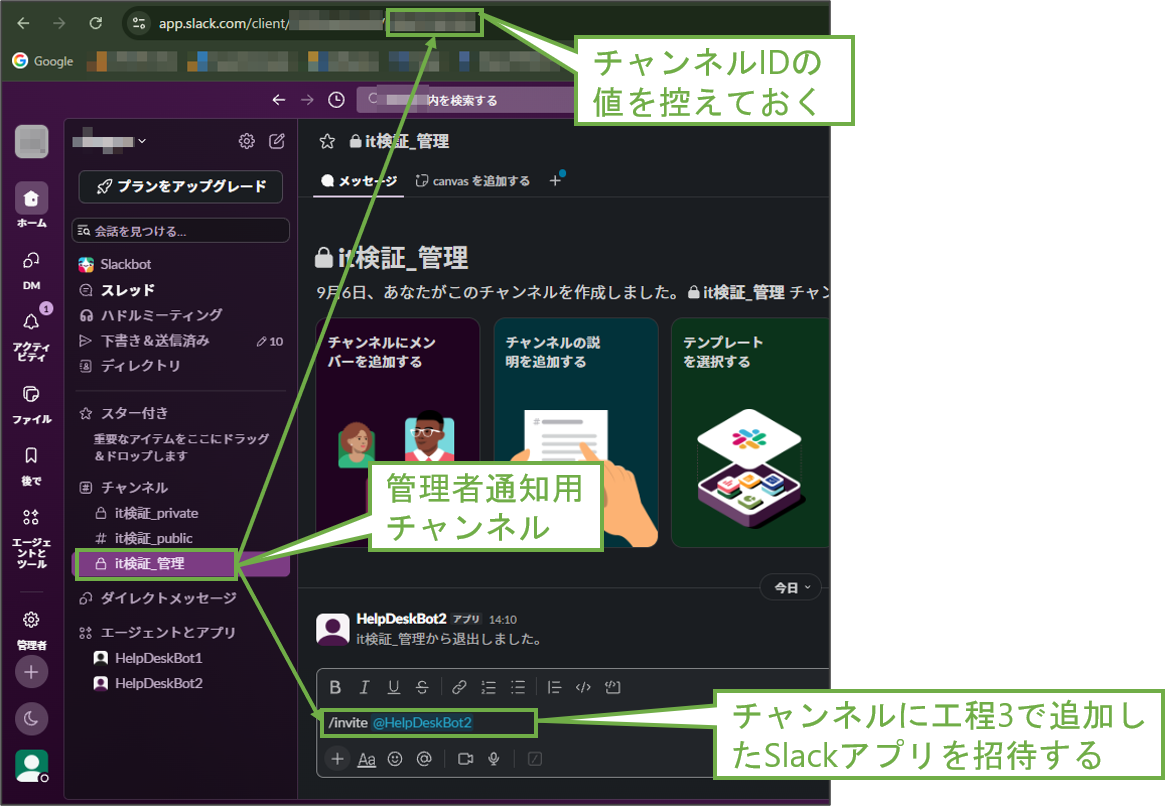
Task: Open admin gear in the left rail
Action: click(31, 630)
